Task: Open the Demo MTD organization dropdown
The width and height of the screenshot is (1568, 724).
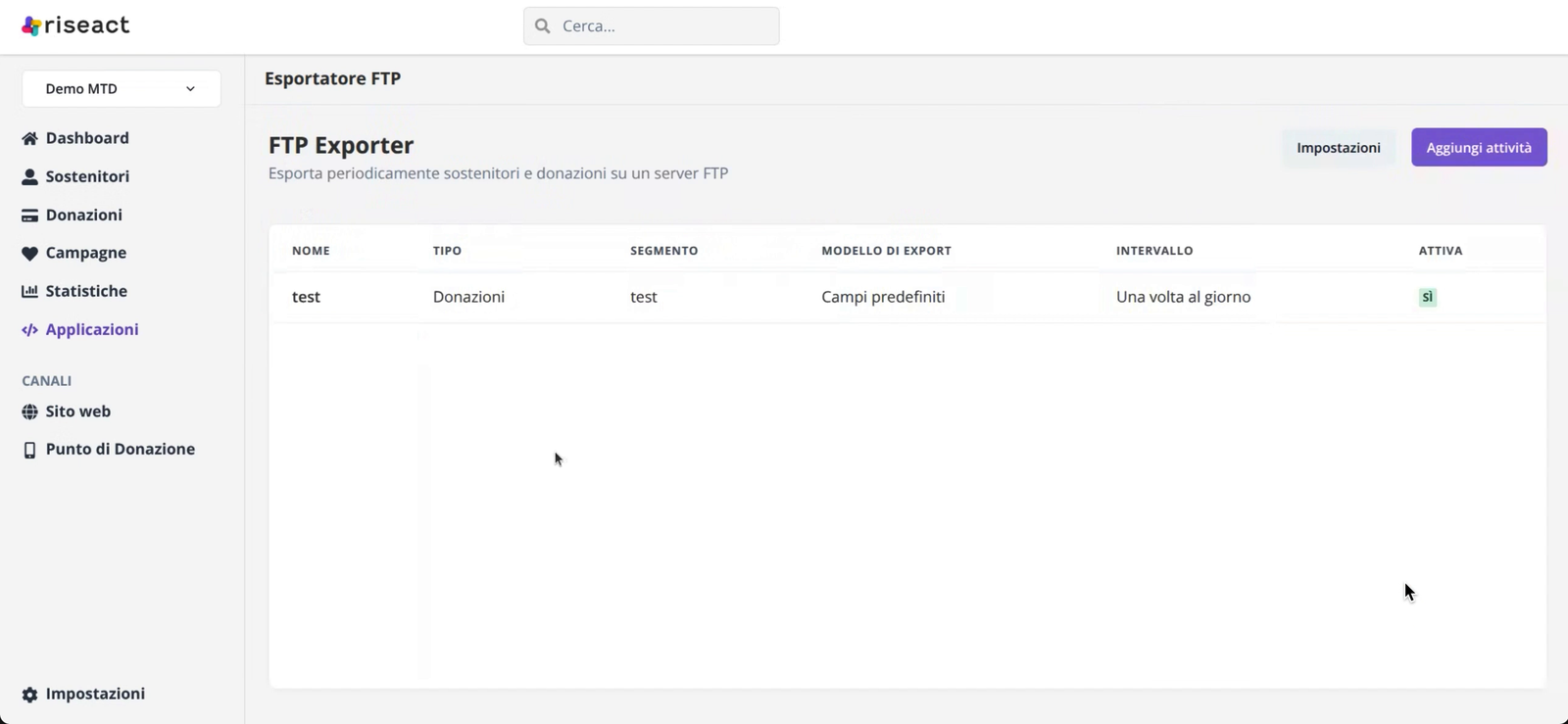Action: point(122,88)
